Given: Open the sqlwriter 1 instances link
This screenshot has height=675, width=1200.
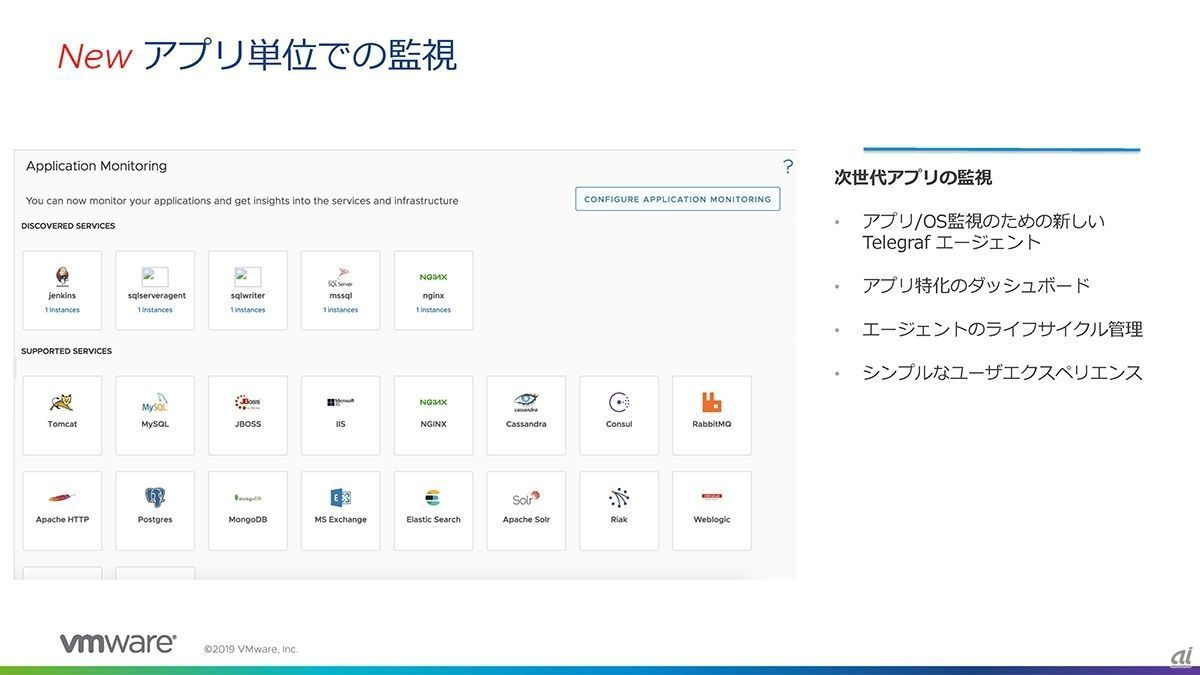Looking at the screenshot, I should (248, 310).
